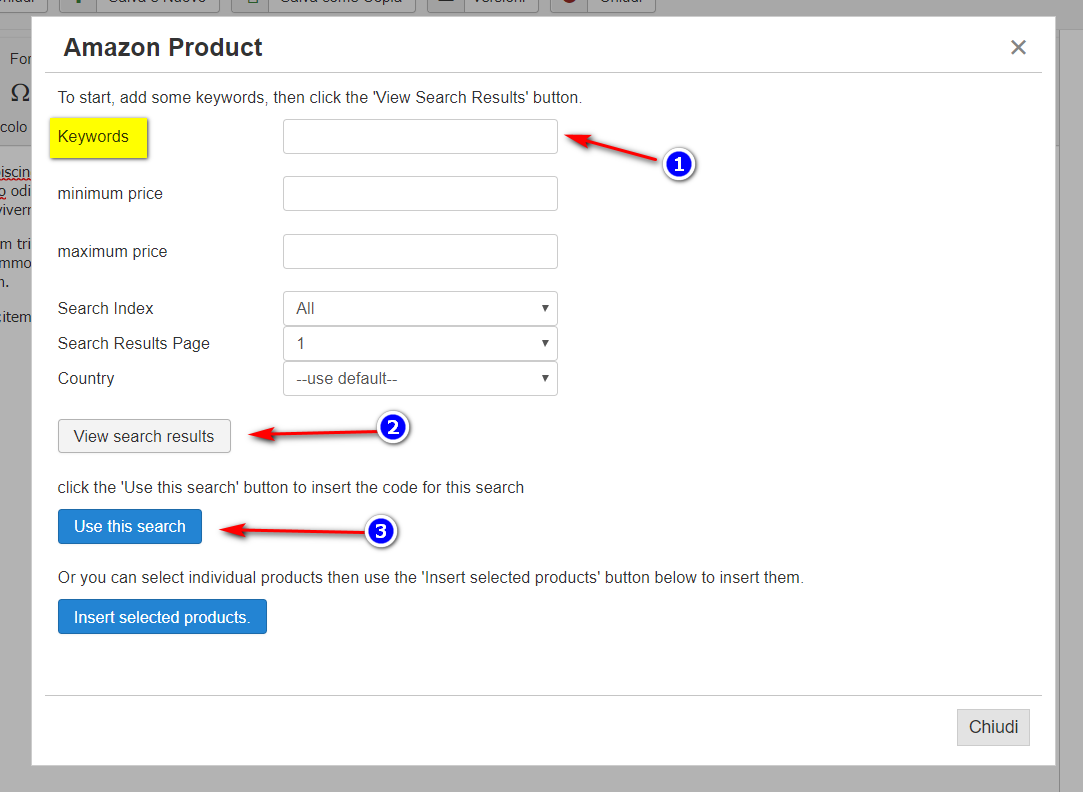Click the minimum price label
This screenshot has width=1083, height=792.
pos(111,194)
